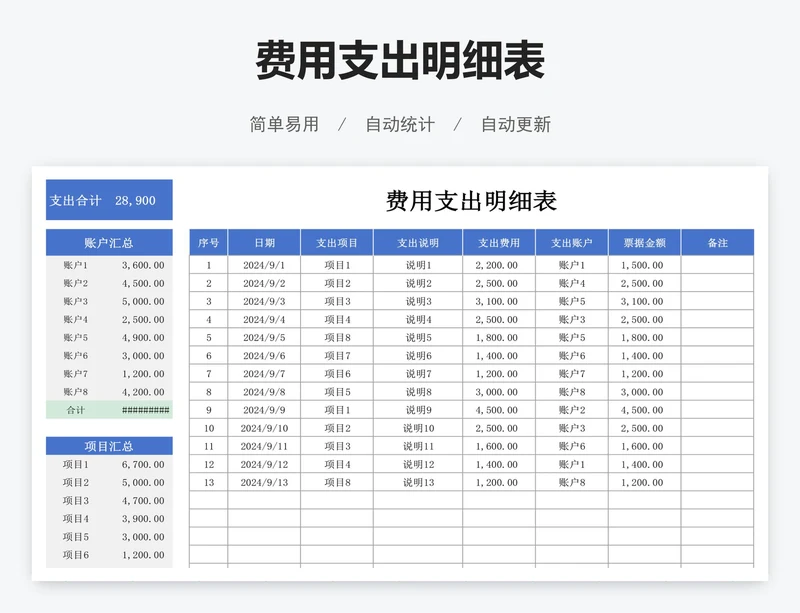Select the 项目1 6,700.00 summary row
The height and width of the screenshot is (613, 800).
pyautogui.click(x=109, y=464)
